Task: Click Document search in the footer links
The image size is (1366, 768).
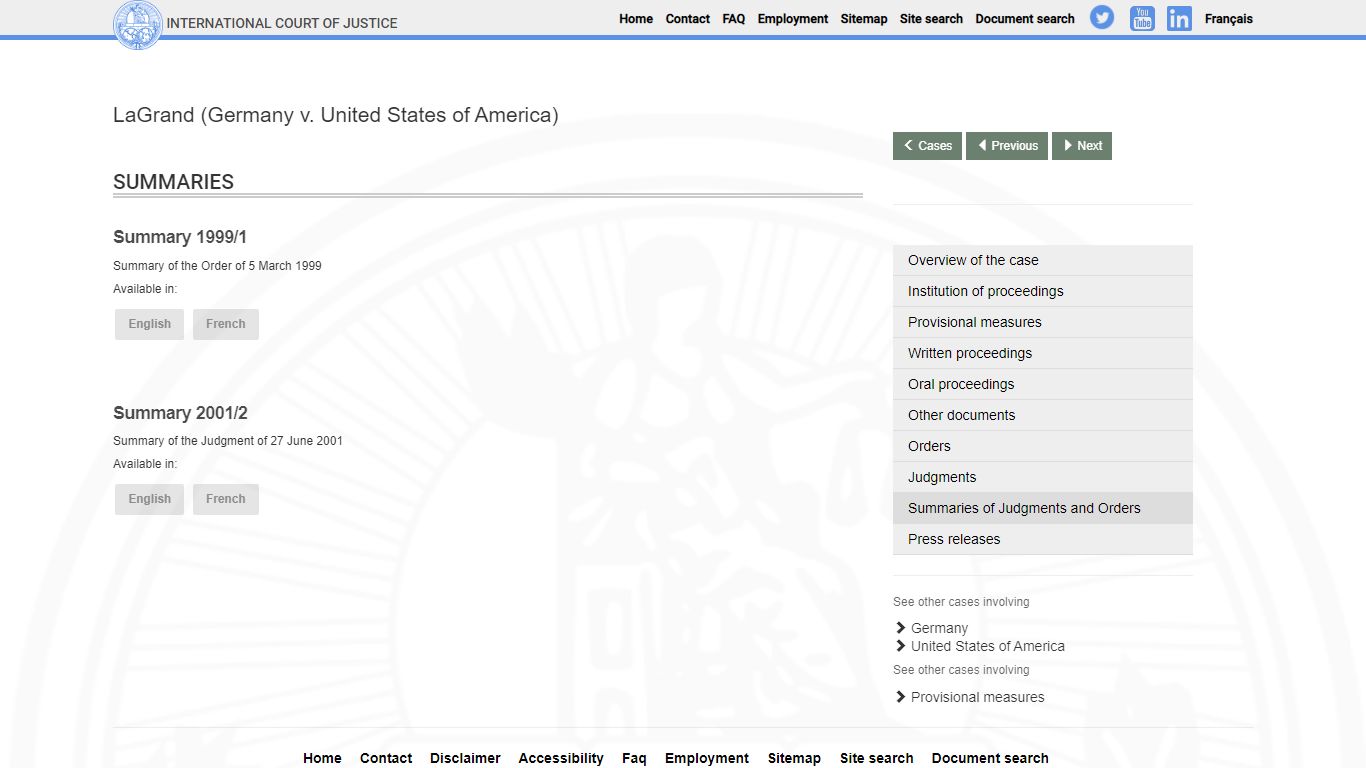Action: 990,758
